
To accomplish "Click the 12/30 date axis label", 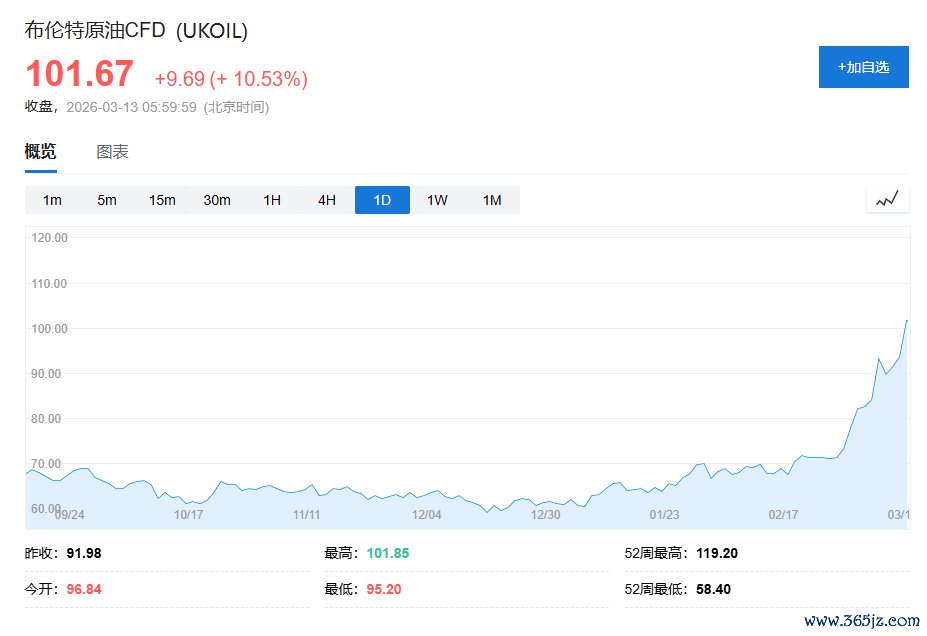I will coord(546,515).
